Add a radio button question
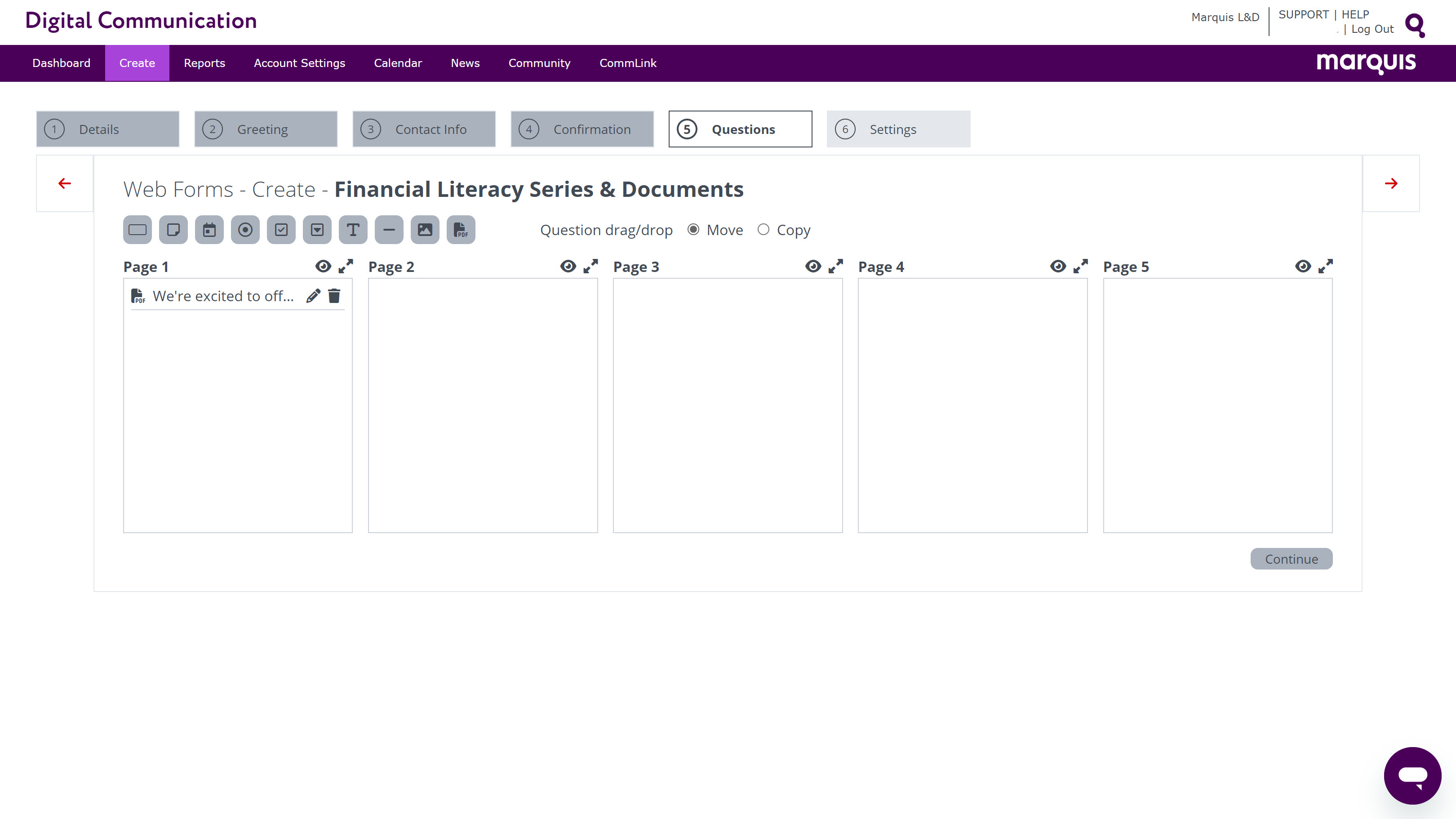The width and height of the screenshot is (1456, 819). (245, 230)
